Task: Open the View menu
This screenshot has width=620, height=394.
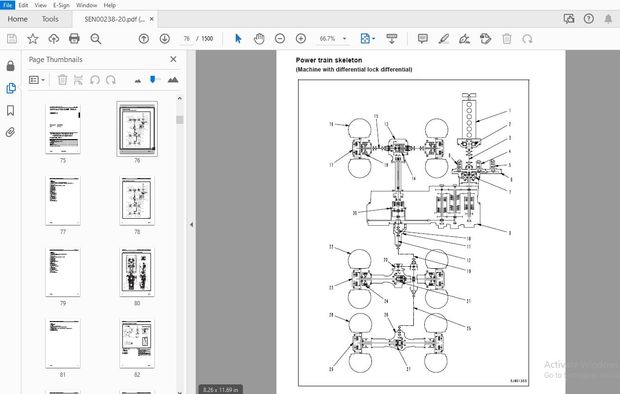Action: click(40, 5)
